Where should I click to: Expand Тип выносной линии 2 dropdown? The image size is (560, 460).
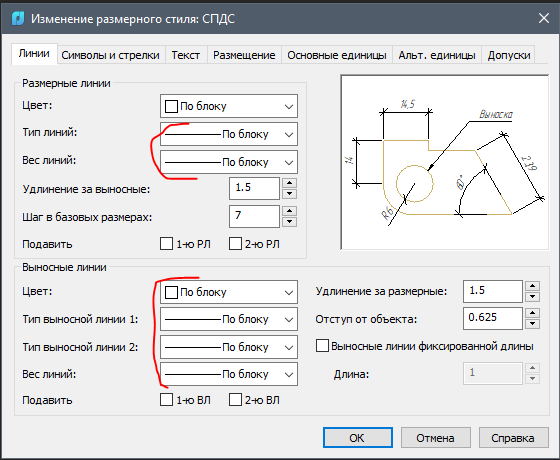229,347
